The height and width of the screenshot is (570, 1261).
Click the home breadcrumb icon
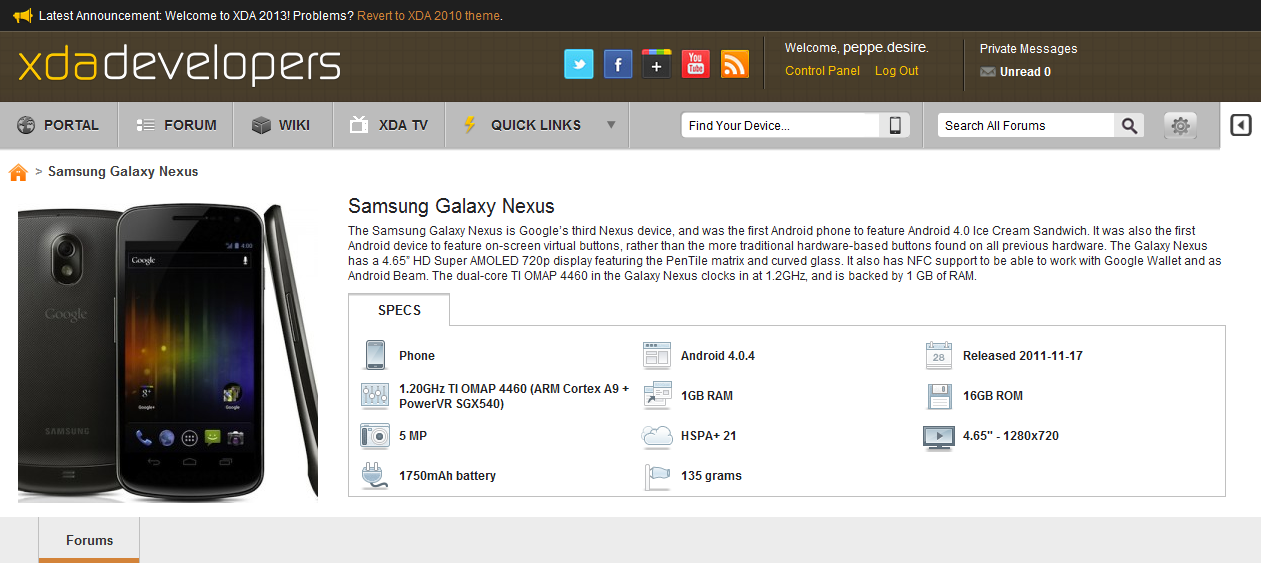point(18,172)
